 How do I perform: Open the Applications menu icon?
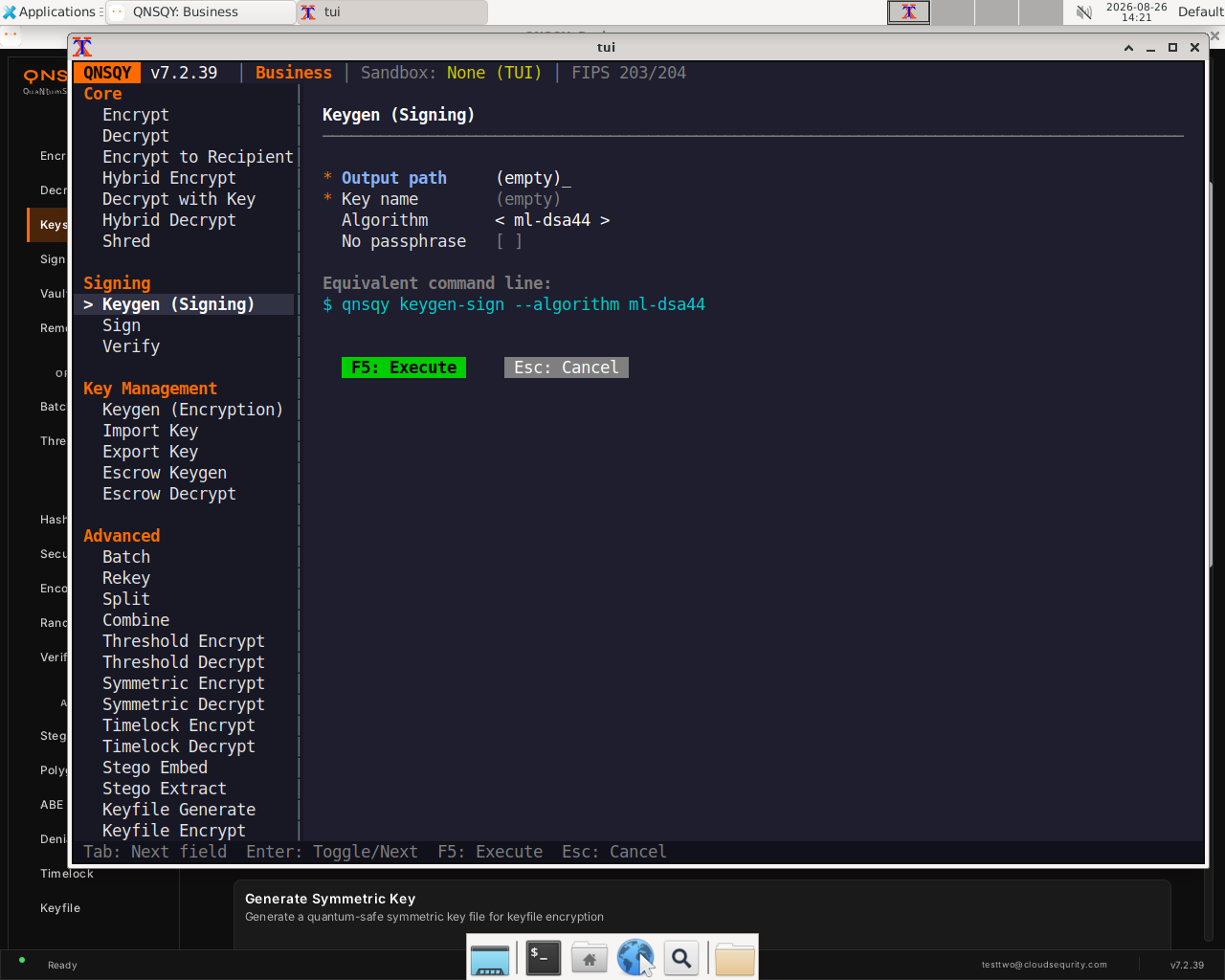(x=10, y=11)
